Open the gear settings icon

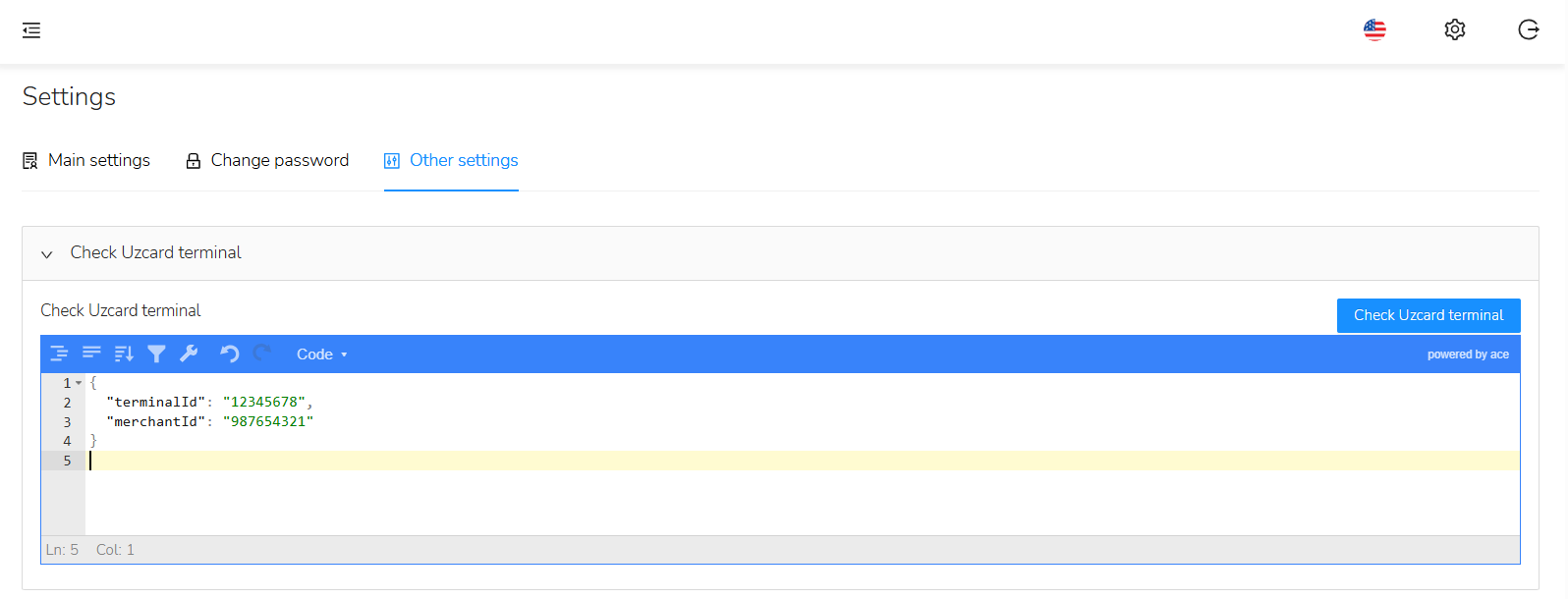coord(1455,30)
